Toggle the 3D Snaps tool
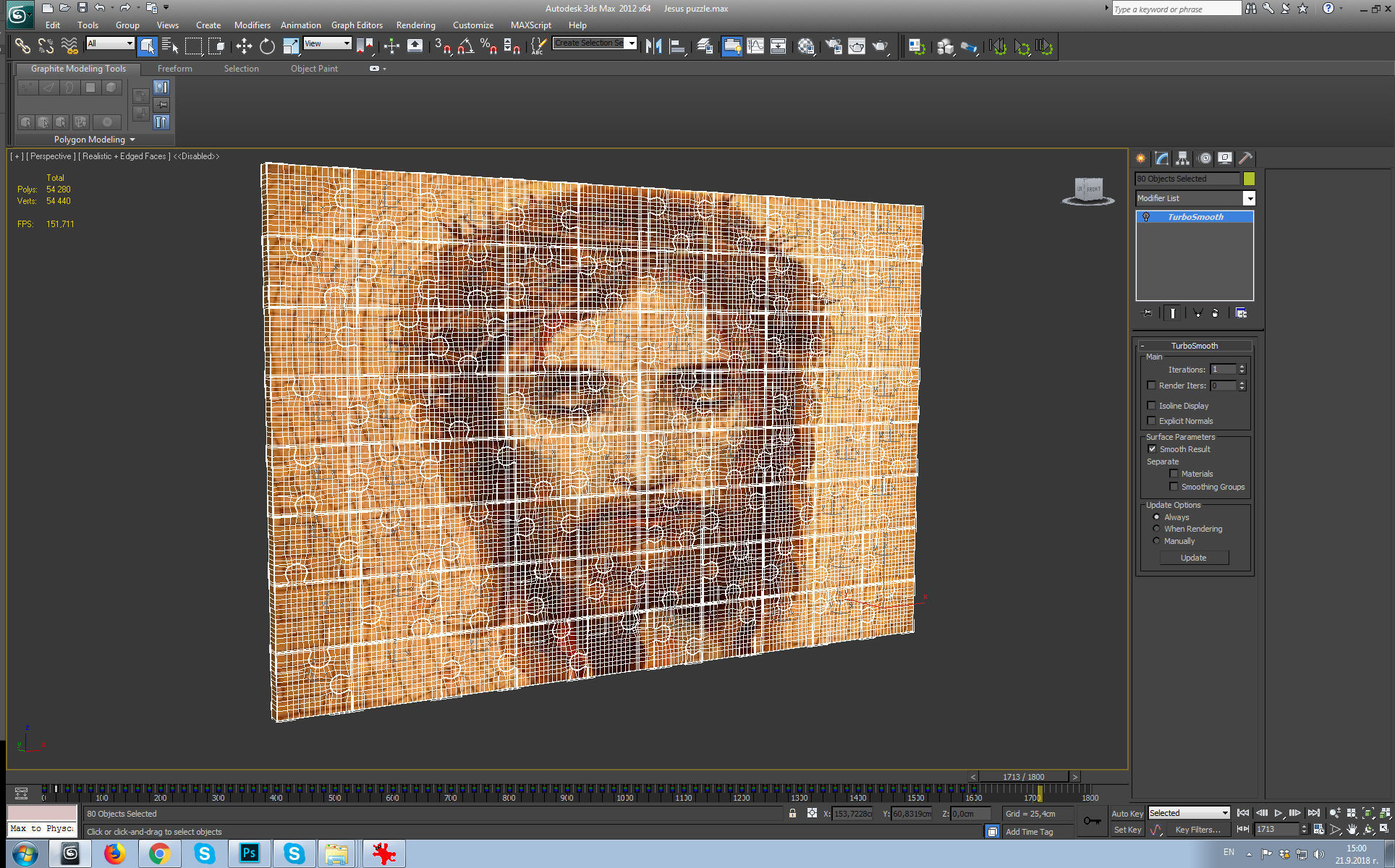The width and height of the screenshot is (1395, 868). (x=442, y=46)
